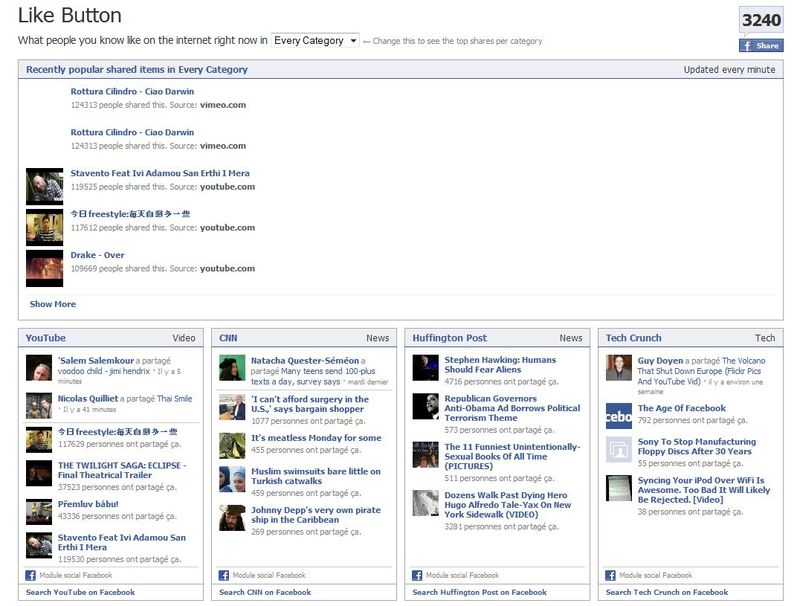This screenshot has width=800, height=606.
Task: Open Dozens Walk Past Dying Hero article
Action: coord(508,504)
